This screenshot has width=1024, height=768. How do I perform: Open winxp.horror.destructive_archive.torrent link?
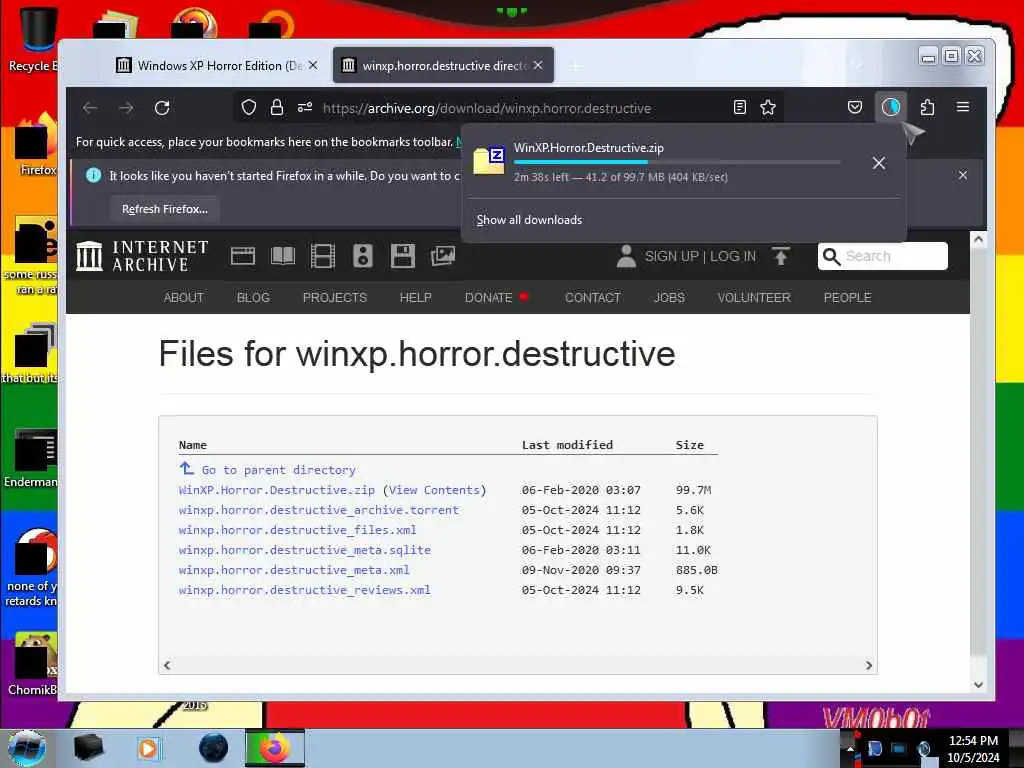pyautogui.click(x=319, y=510)
